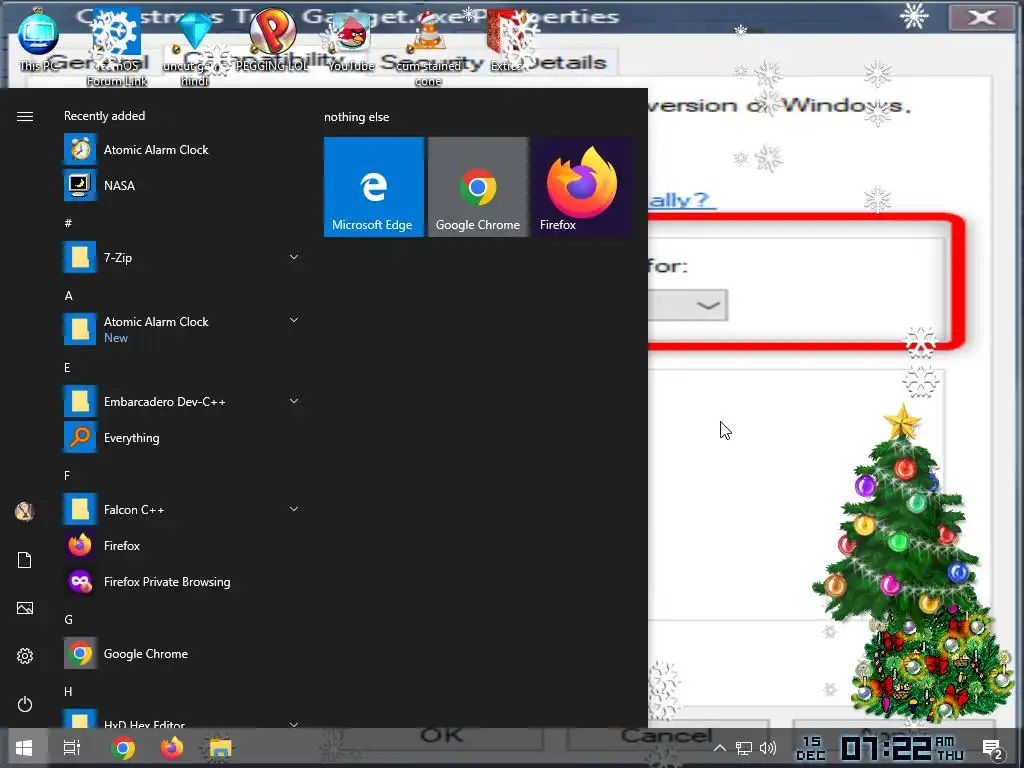Open the PEGGING LOL desktop icon
The width and height of the screenshot is (1024, 768).
[272, 40]
